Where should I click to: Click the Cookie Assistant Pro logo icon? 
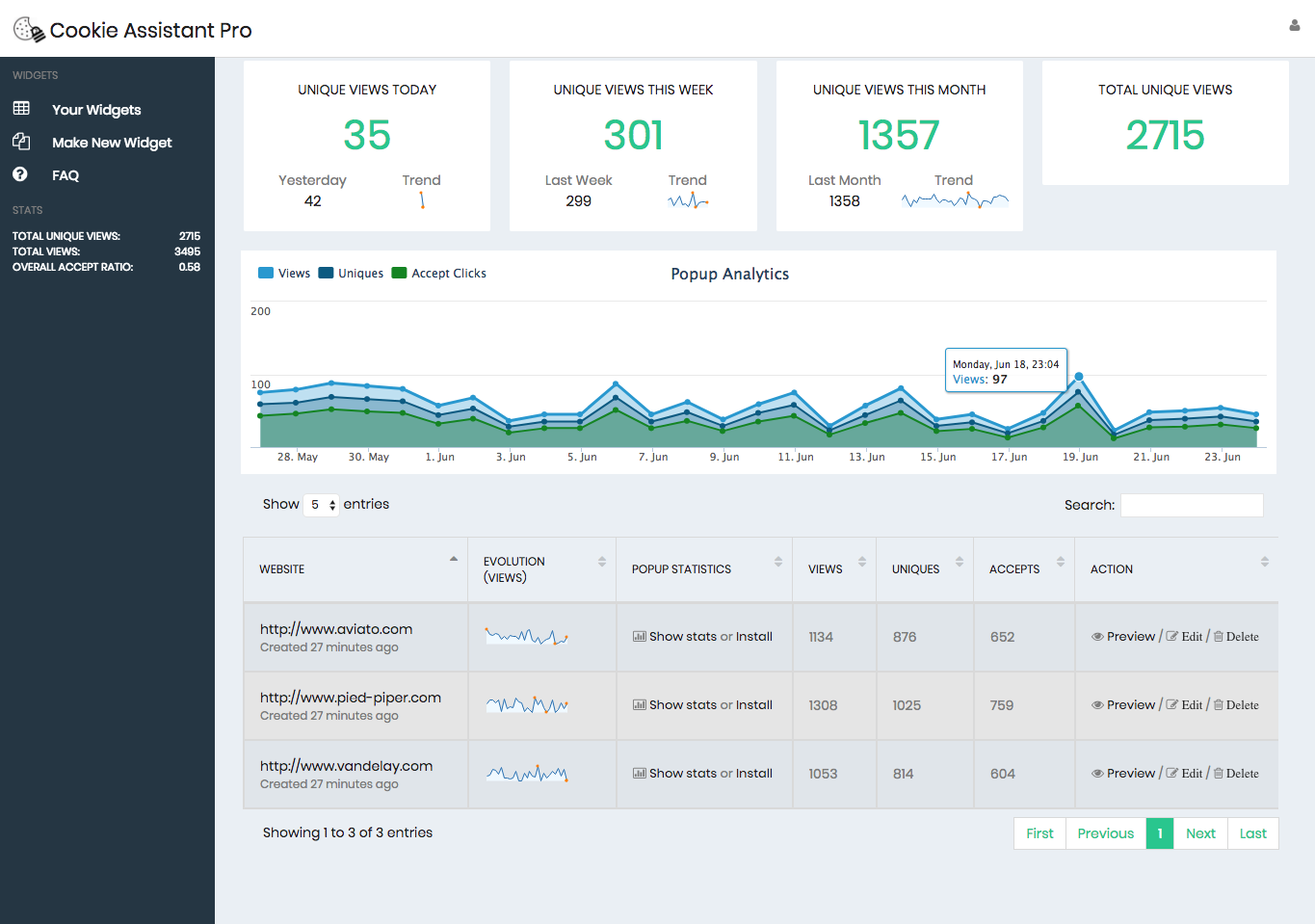pyautogui.click(x=29, y=30)
